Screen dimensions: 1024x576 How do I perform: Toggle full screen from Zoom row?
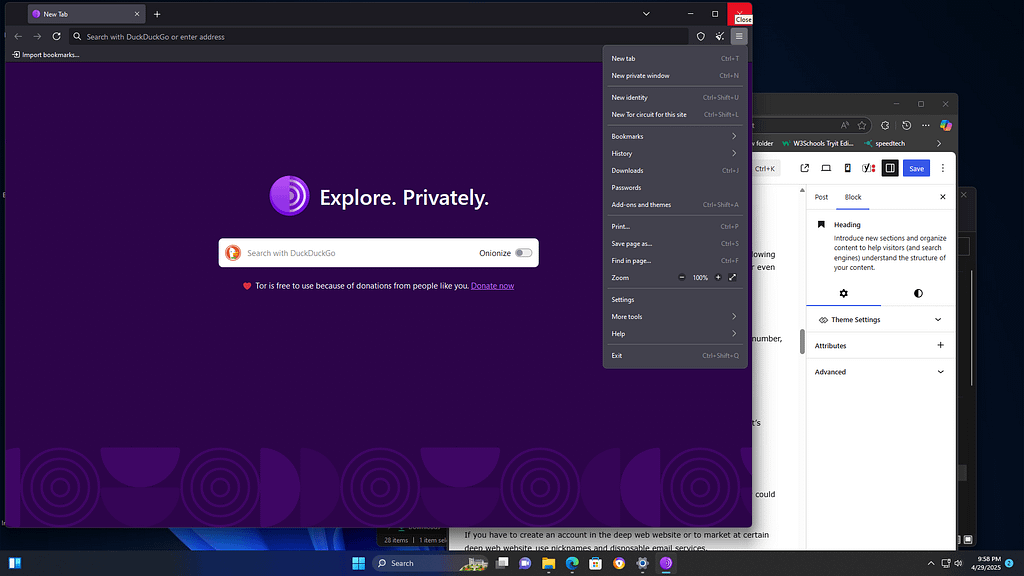(x=733, y=278)
